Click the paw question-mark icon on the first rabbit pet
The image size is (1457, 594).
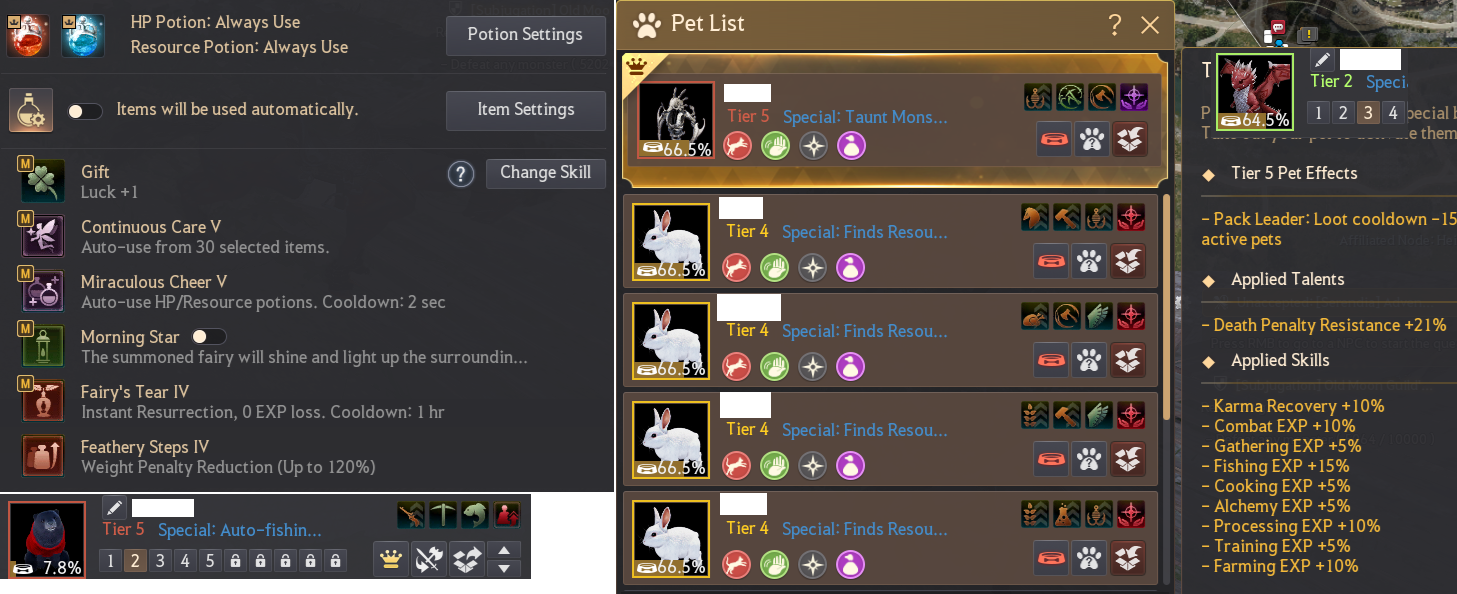(x=1091, y=261)
